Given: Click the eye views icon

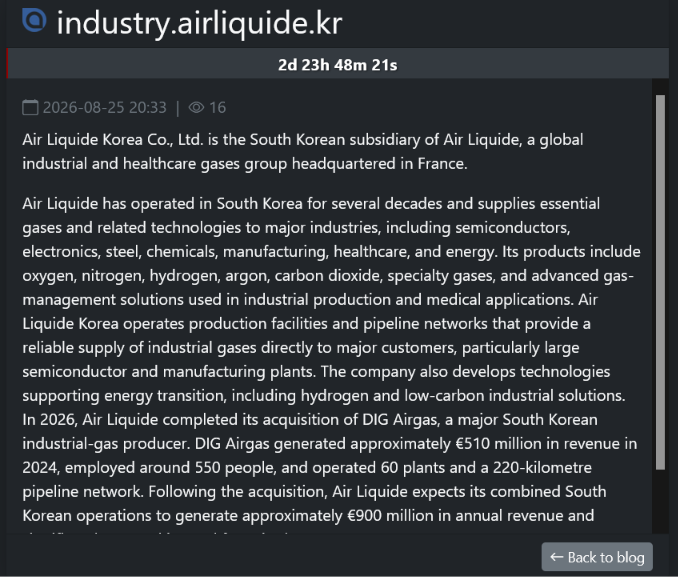Looking at the screenshot, I should pos(196,107).
